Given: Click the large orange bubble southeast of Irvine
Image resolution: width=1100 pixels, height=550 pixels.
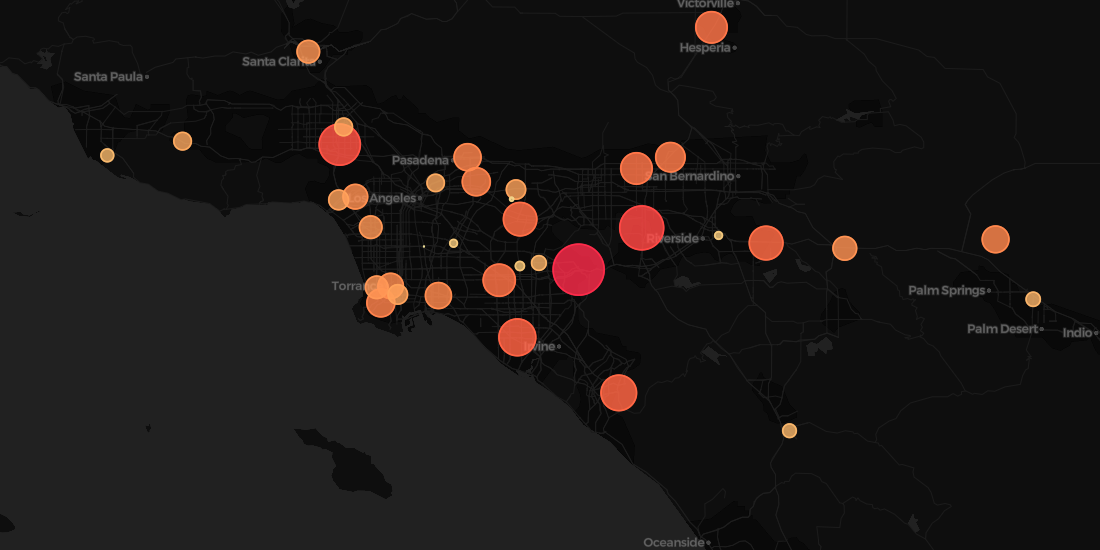Looking at the screenshot, I should [619, 393].
